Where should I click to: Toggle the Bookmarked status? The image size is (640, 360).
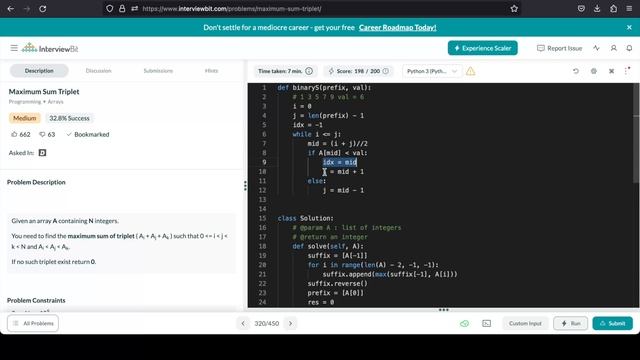pos(88,134)
